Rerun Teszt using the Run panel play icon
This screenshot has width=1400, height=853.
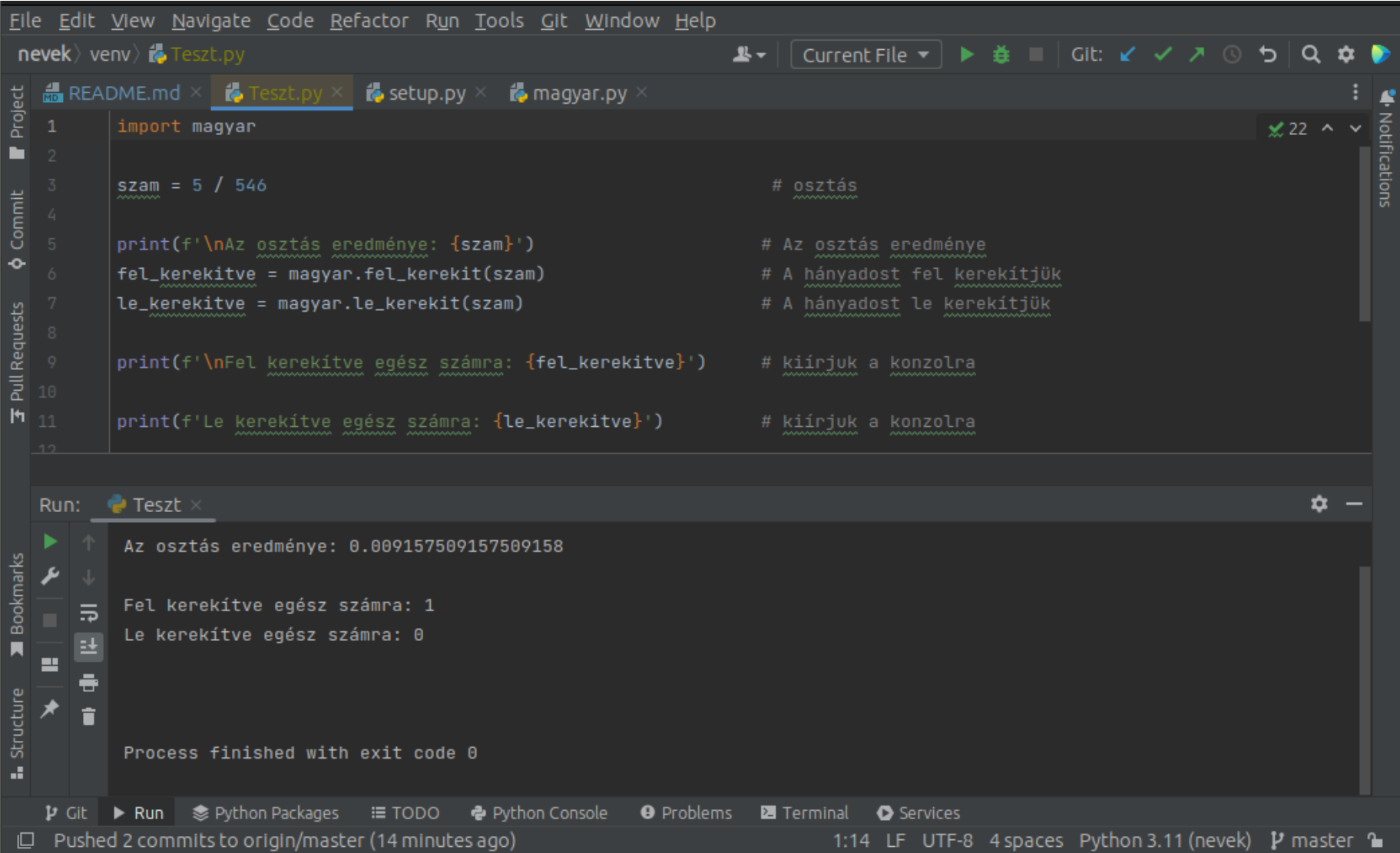point(50,541)
